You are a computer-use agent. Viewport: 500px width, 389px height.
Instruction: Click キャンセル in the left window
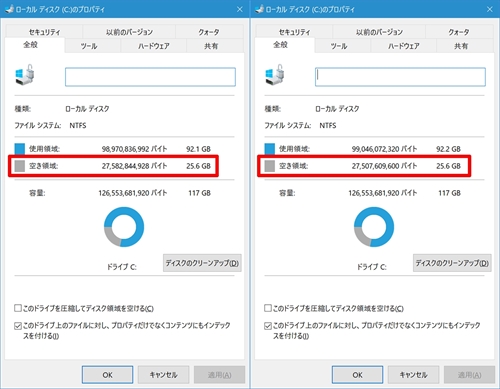pos(163,375)
